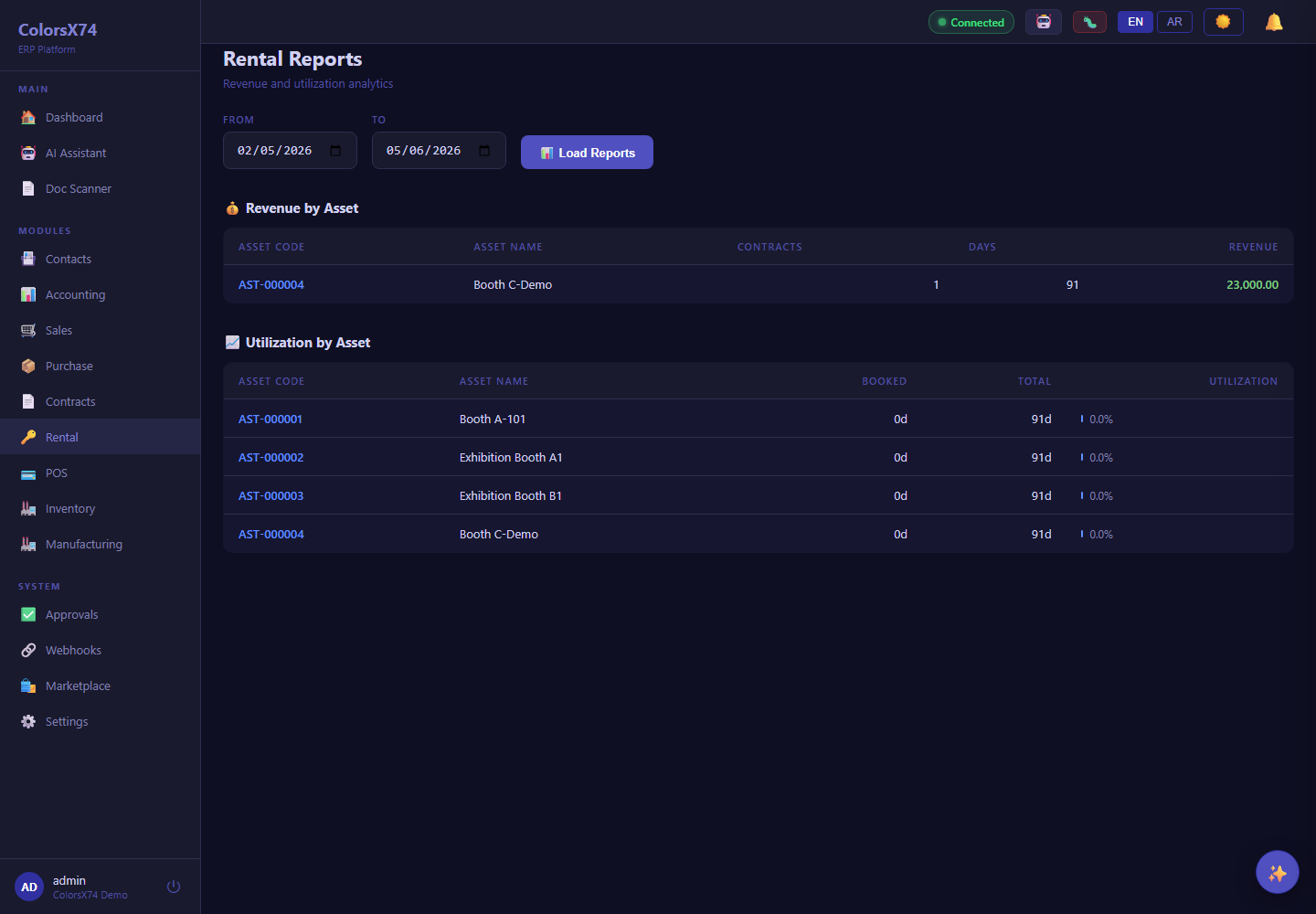Open the Doc Scanner page icon

(28, 189)
